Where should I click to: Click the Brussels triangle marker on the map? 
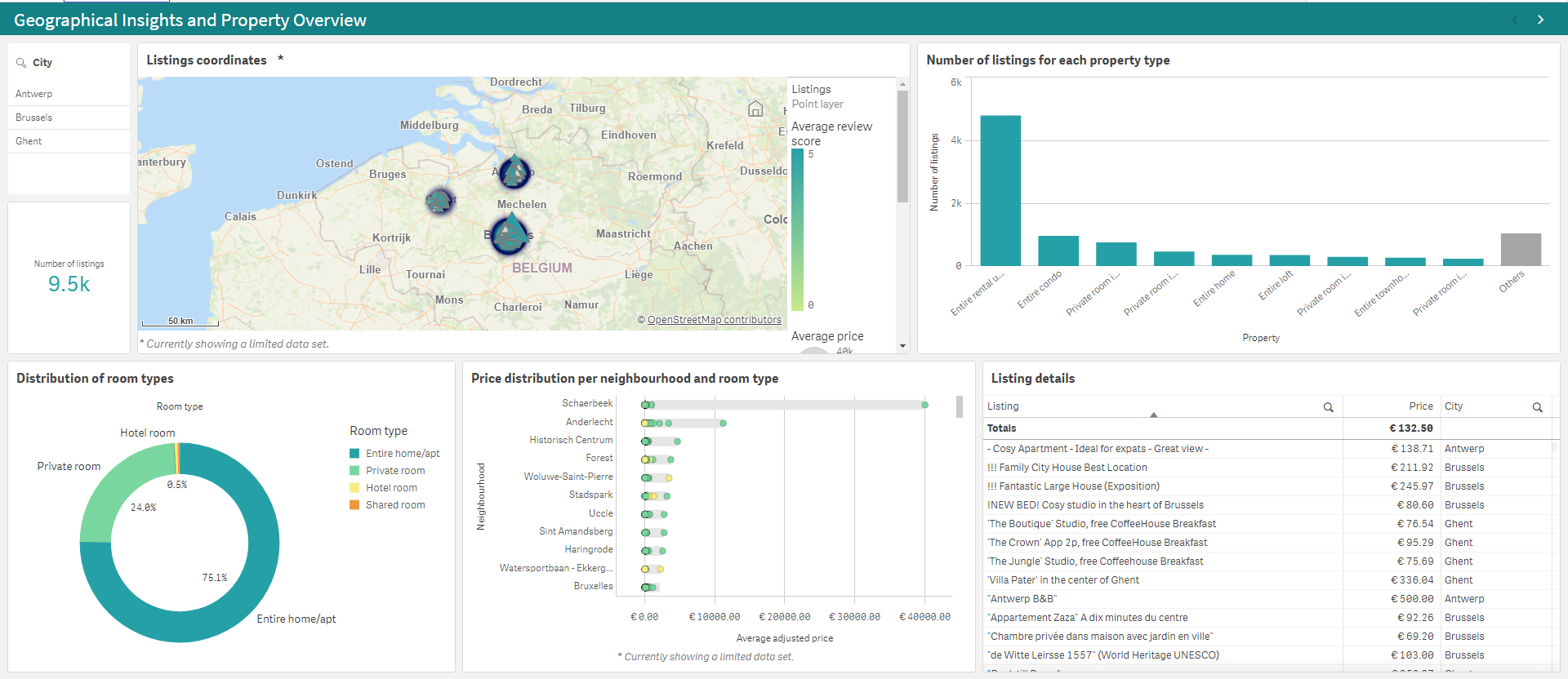coord(511,234)
